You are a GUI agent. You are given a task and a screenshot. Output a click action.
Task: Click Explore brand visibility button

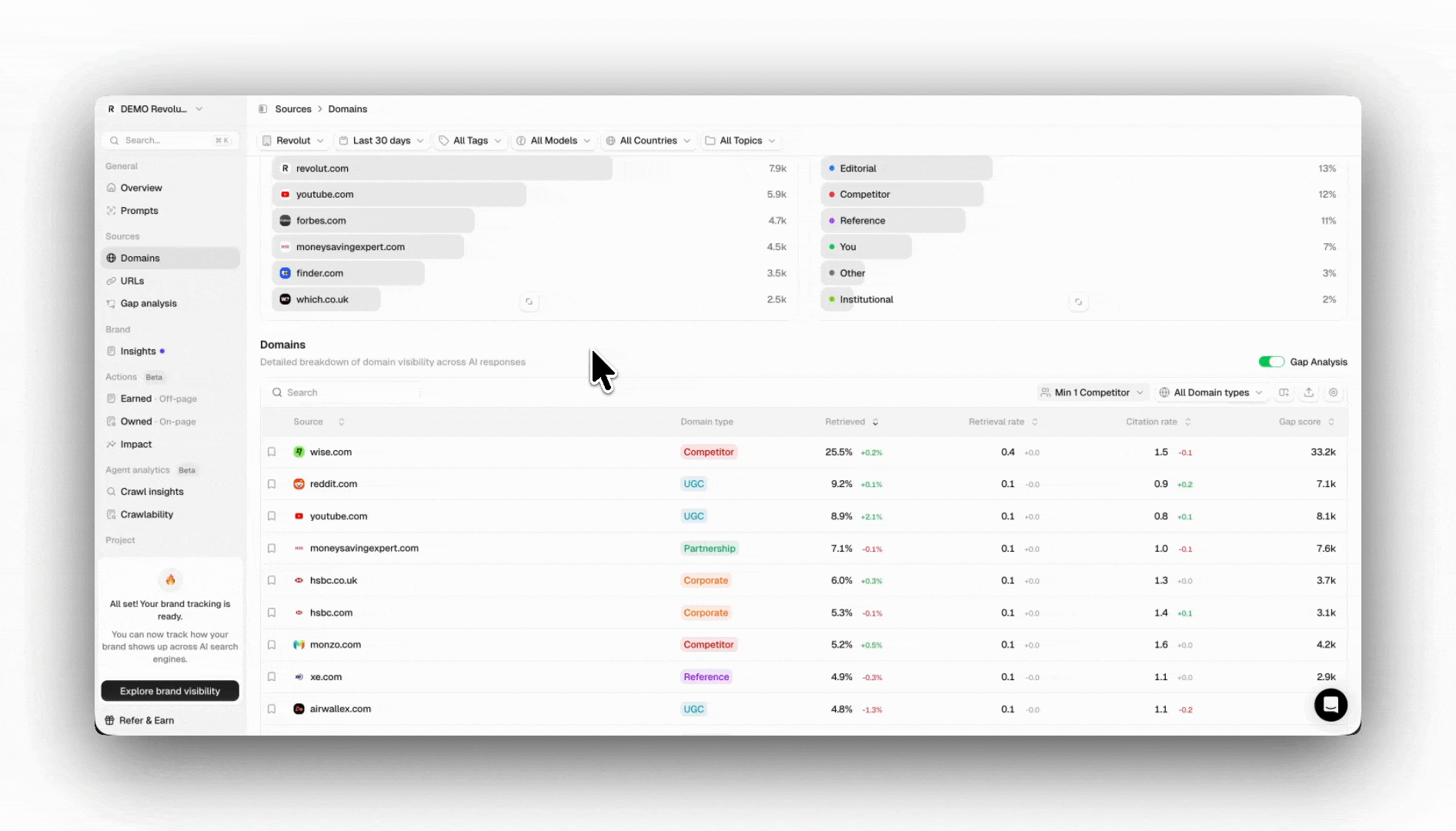click(170, 691)
